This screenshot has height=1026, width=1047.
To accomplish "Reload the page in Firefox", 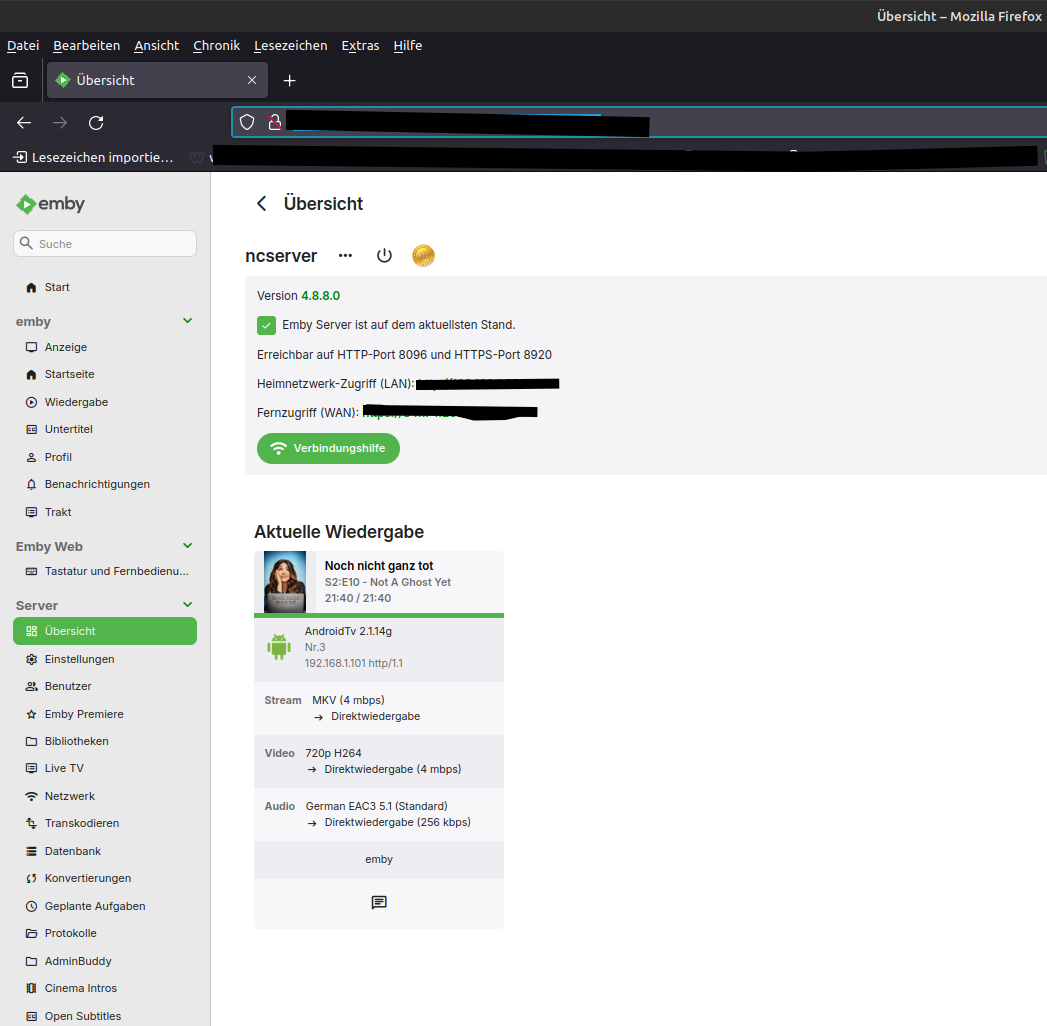I will pos(96,123).
